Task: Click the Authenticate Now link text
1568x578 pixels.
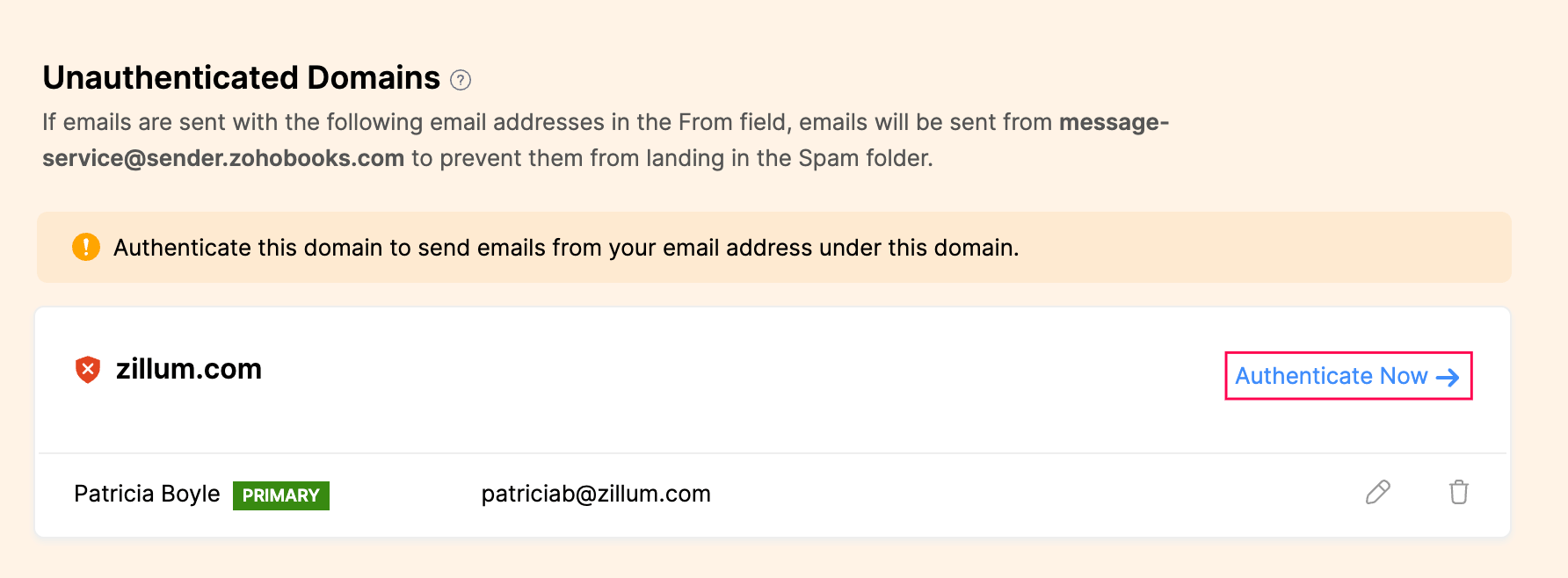Action: coord(1331,376)
